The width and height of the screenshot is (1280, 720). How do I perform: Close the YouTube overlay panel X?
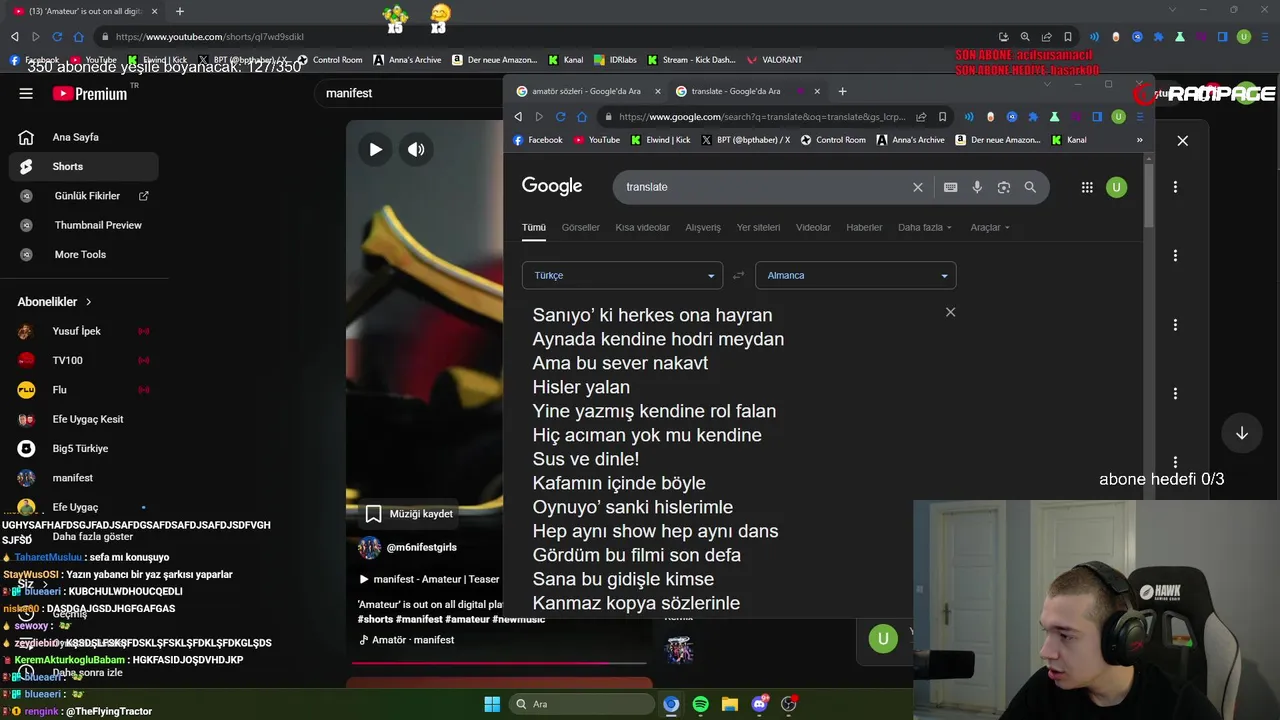(1182, 141)
